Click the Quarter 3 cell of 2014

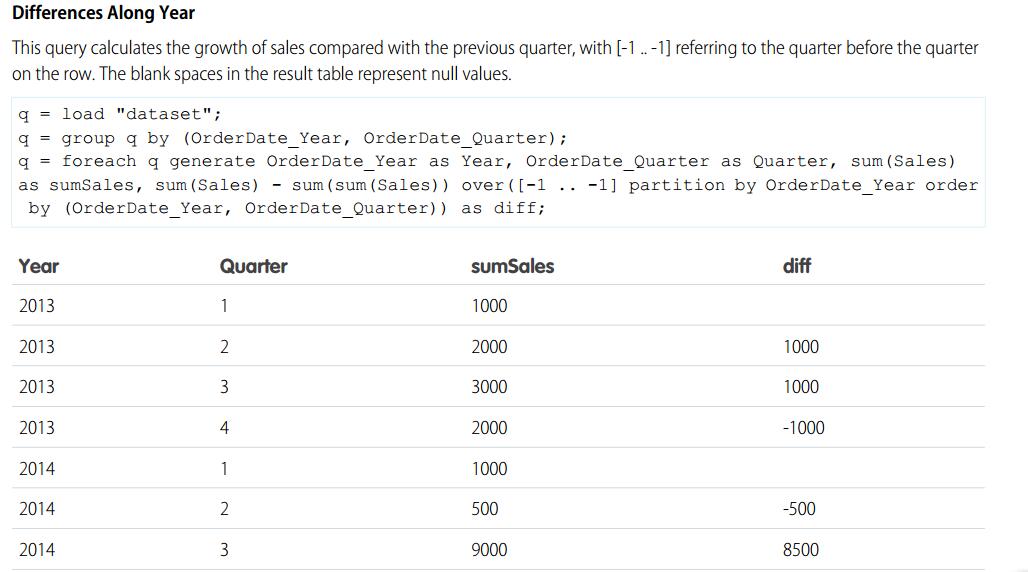224,550
